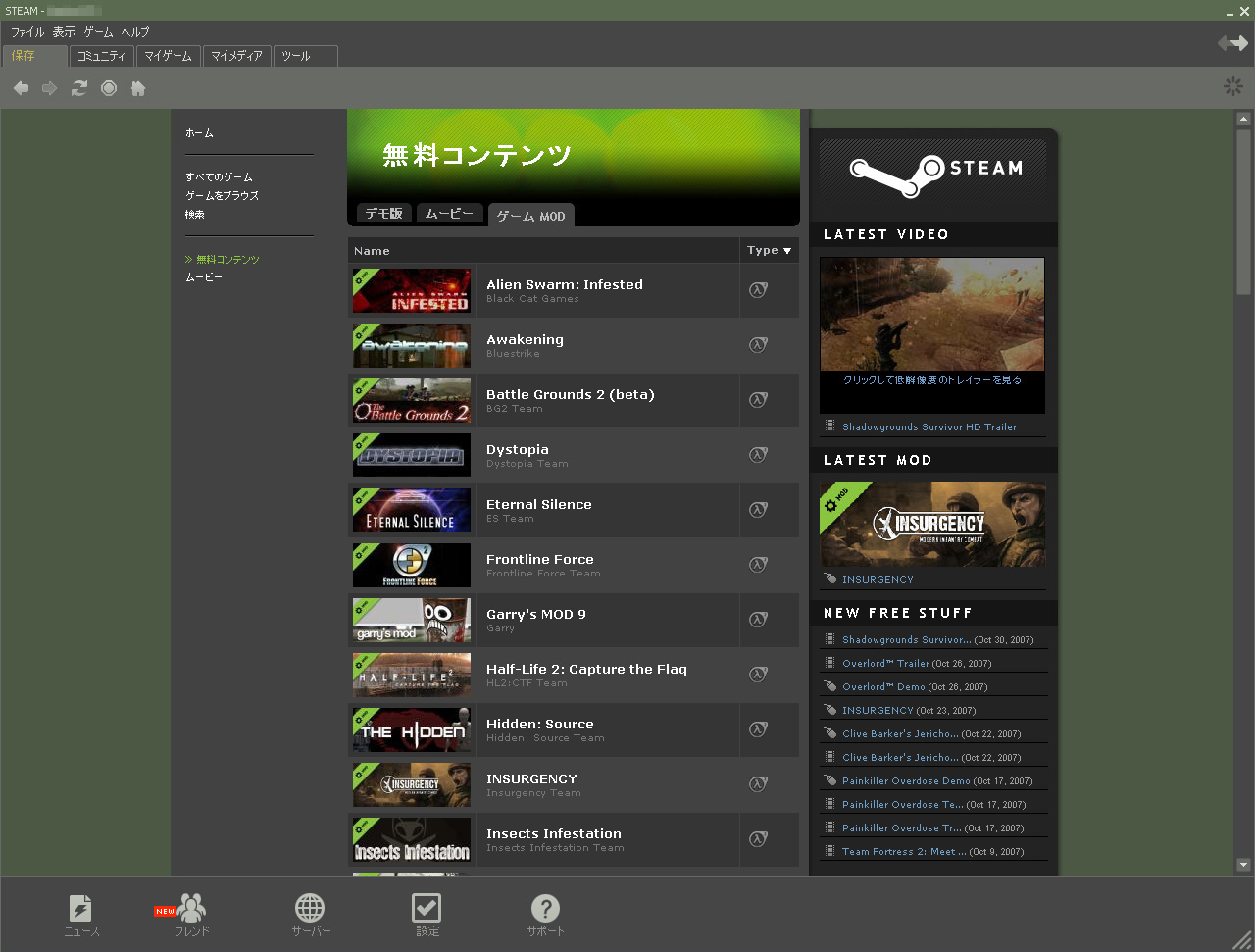Open the Alien Swarm: Infested title

(565, 285)
